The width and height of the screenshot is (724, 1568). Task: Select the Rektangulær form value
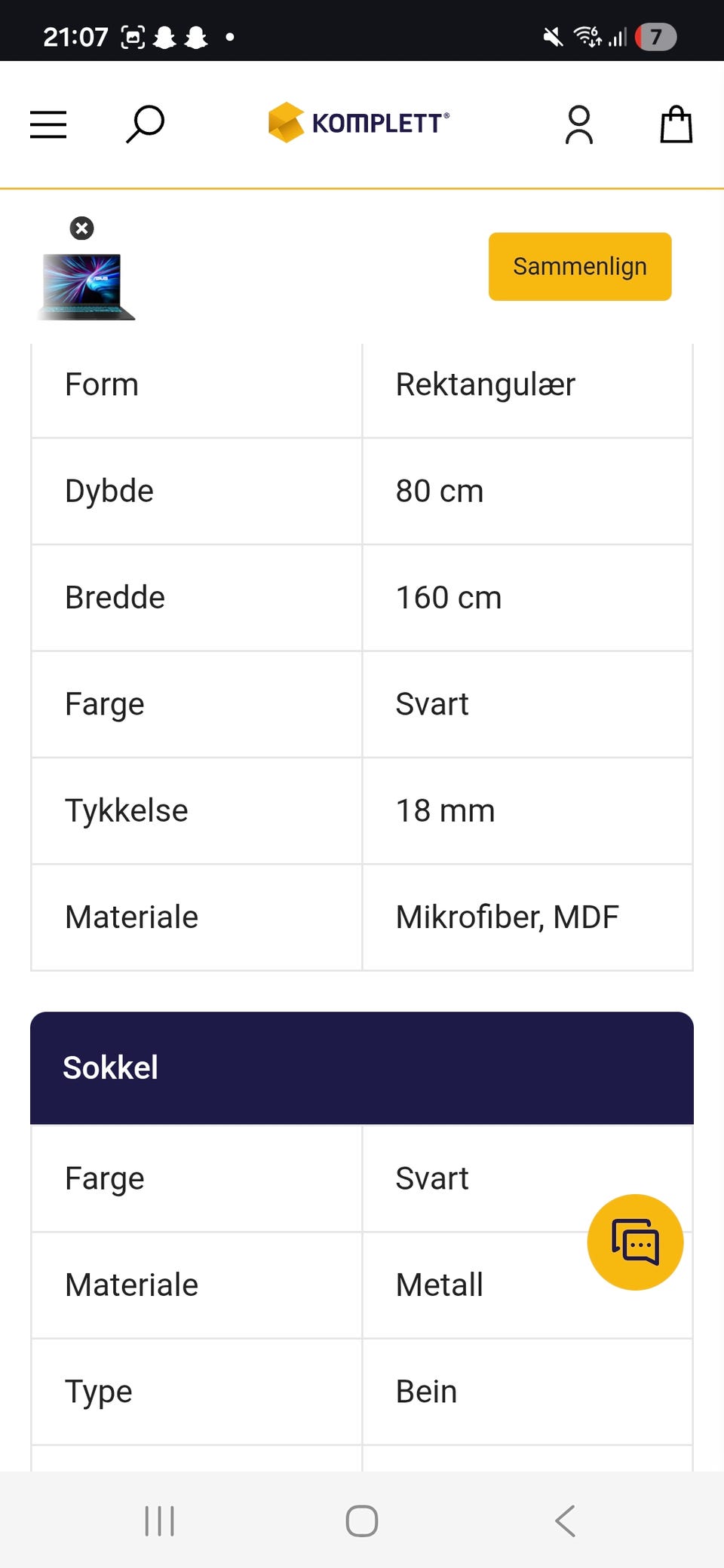[485, 384]
